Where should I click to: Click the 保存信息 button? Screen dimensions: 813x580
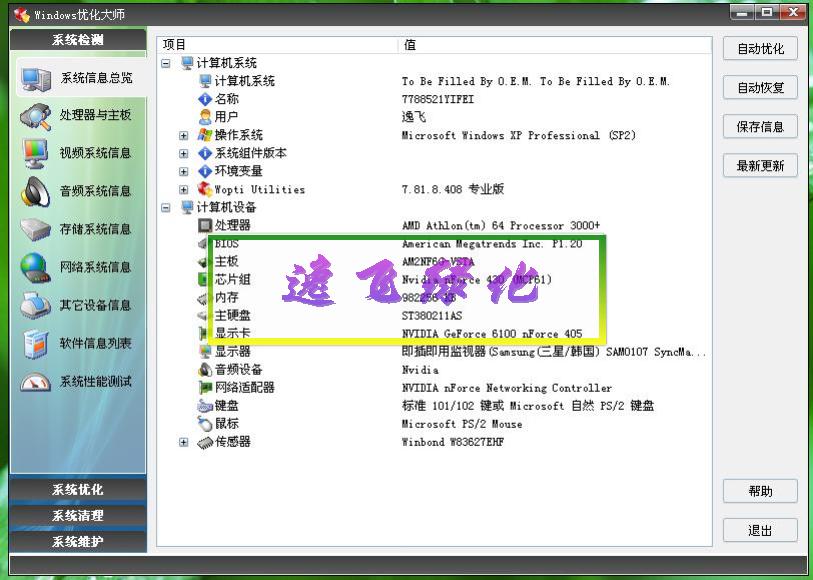760,127
